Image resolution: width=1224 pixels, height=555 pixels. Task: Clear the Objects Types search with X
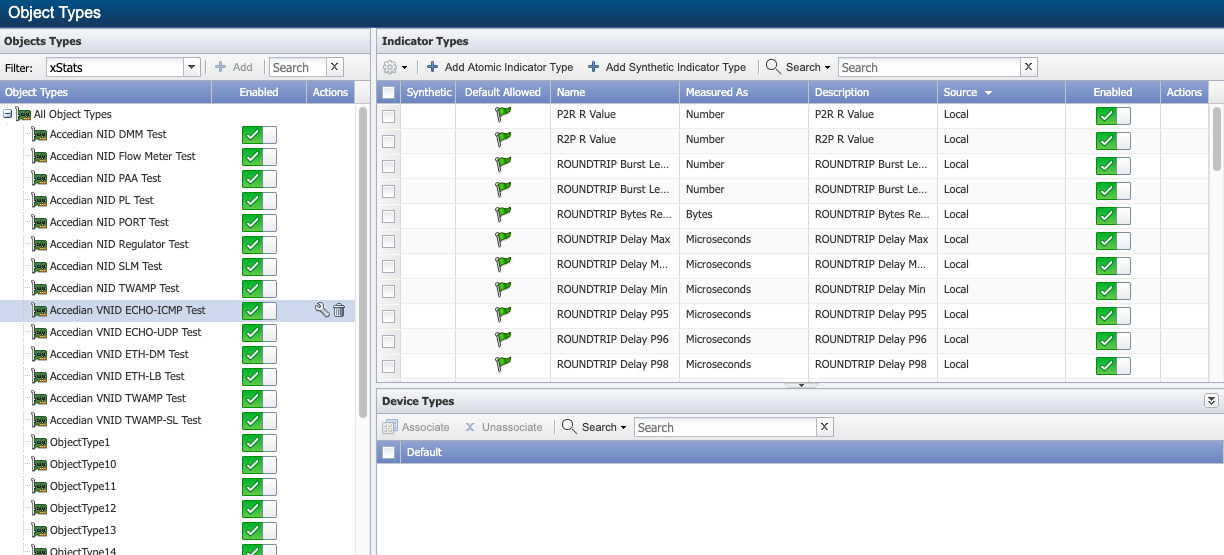coord(334,67)
